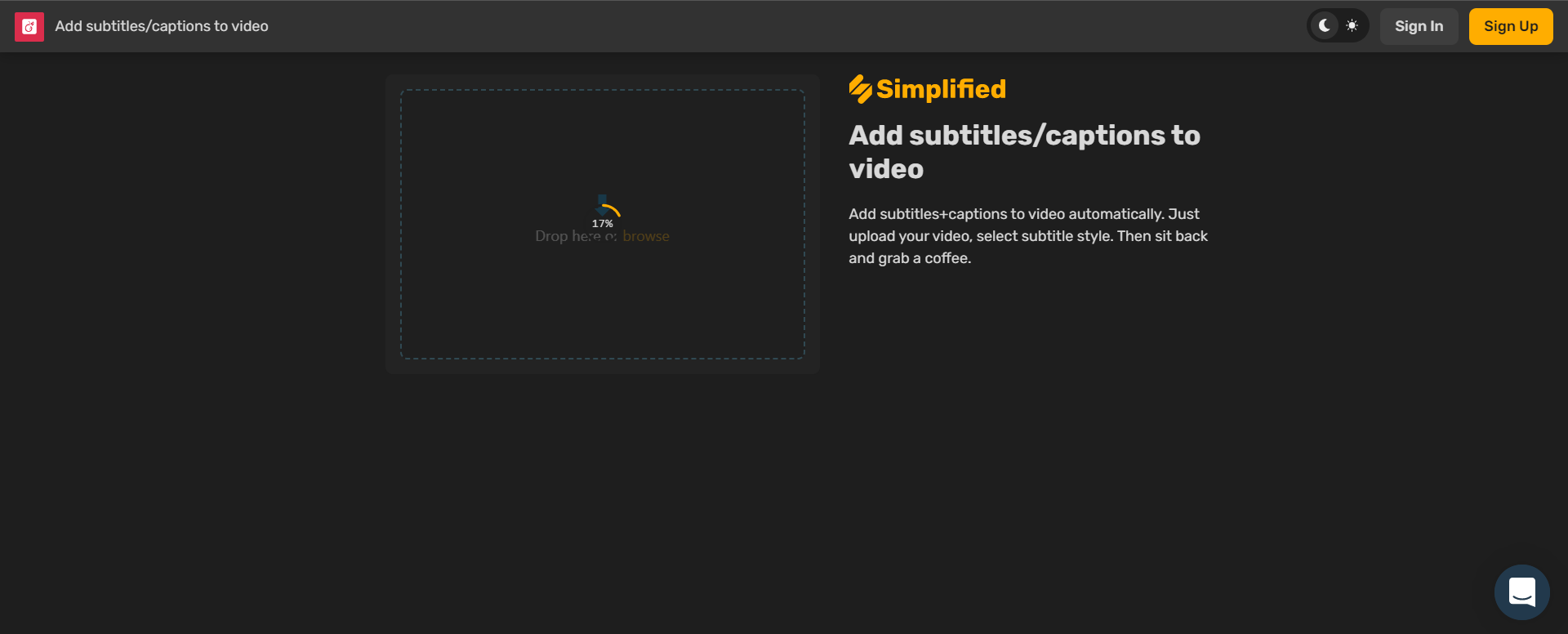This screenshot has width=1568, height=634.
Task: Click the gray card padding around drop zone
Action: point(603,367)
